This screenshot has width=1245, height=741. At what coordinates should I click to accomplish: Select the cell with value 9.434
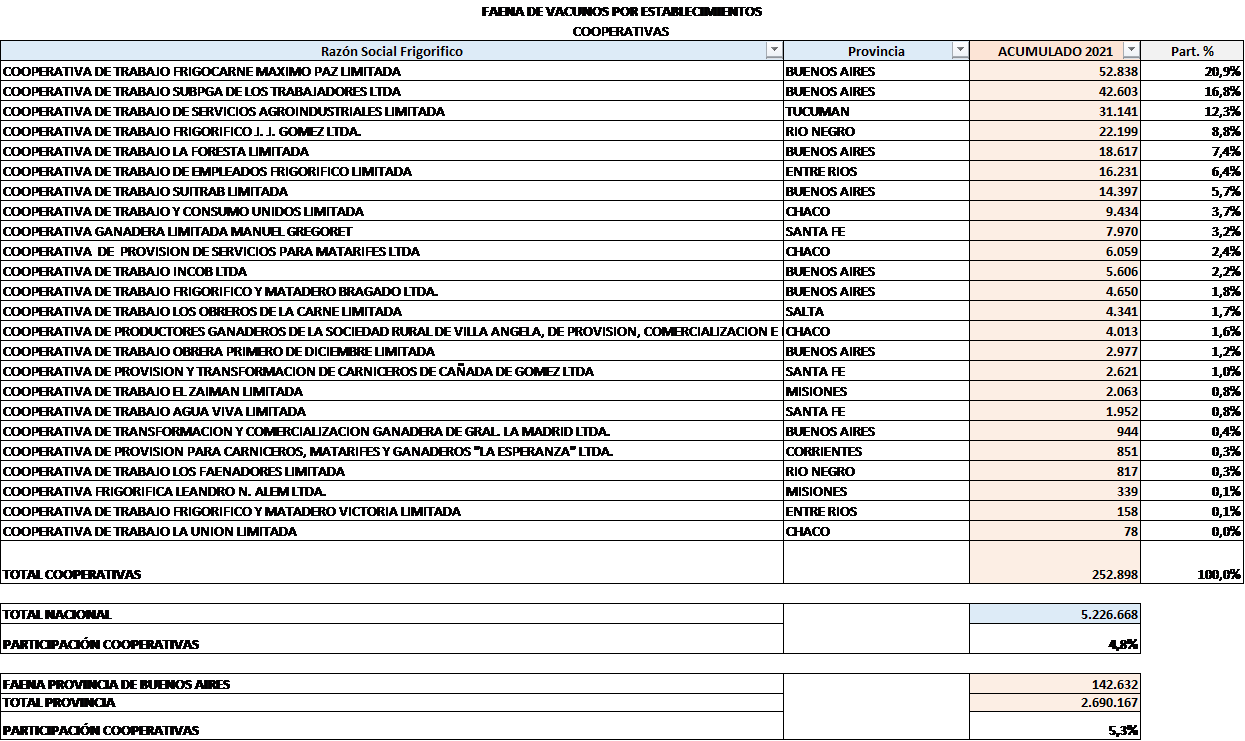tap(1055, 212)
